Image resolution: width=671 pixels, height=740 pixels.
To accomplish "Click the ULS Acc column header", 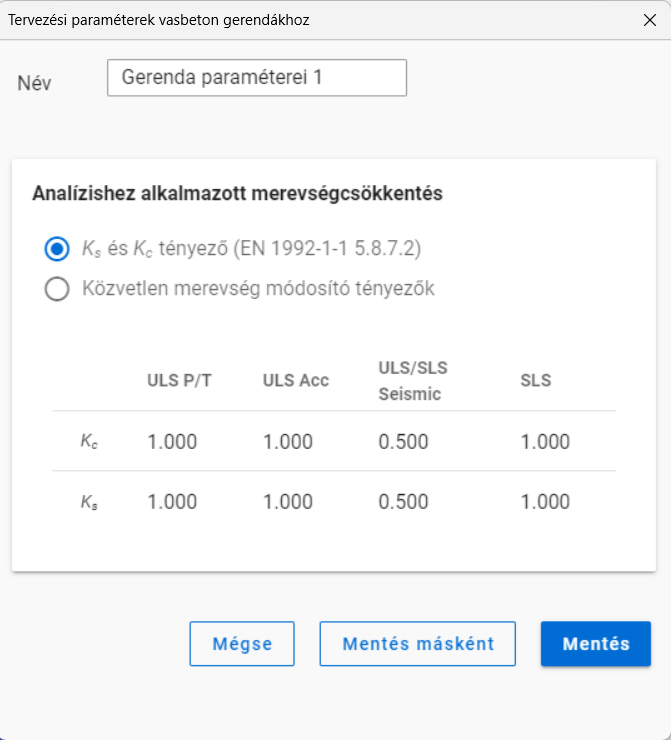I will click(x=296, y=380).
